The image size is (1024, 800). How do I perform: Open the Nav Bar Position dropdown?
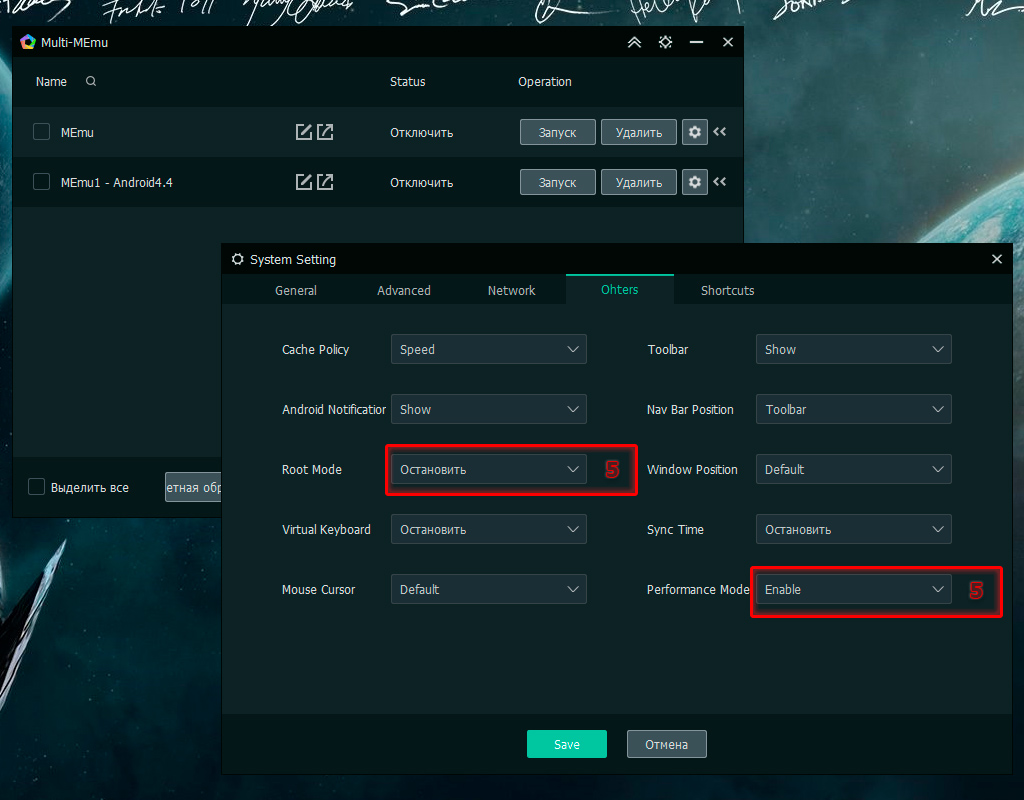coord(853,409)
